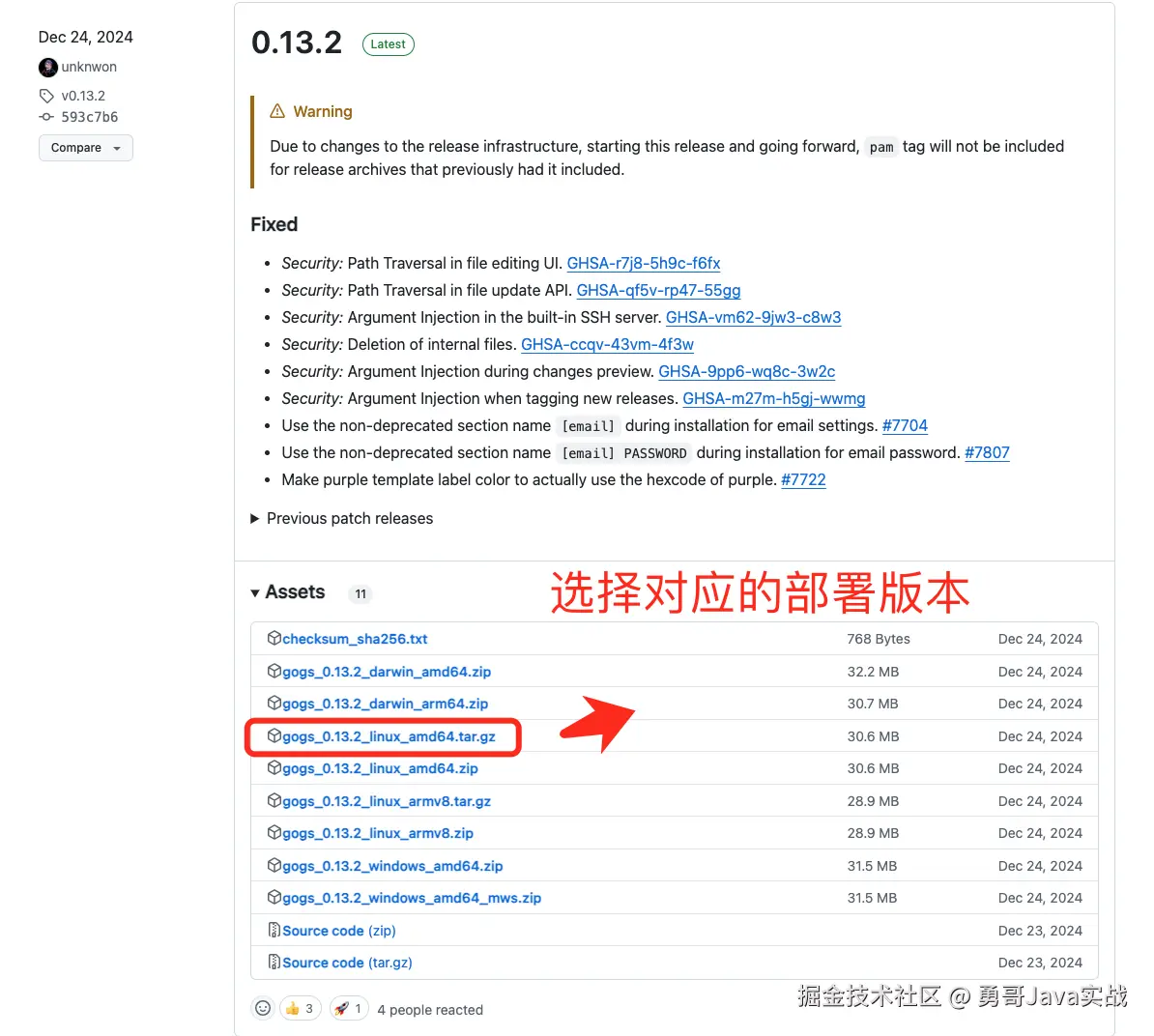Screen dimensions: 1154x1036
Task: Click the 32.2 MB size value
Action: coord(873,672)
